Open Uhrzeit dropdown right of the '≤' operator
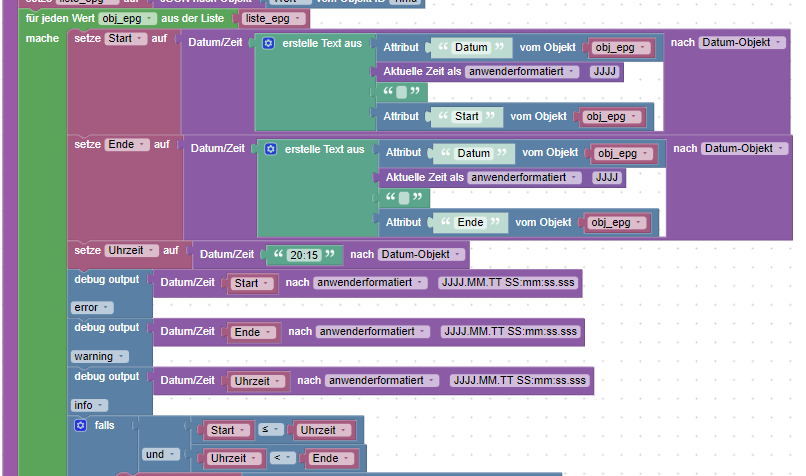 click(324, 430)
